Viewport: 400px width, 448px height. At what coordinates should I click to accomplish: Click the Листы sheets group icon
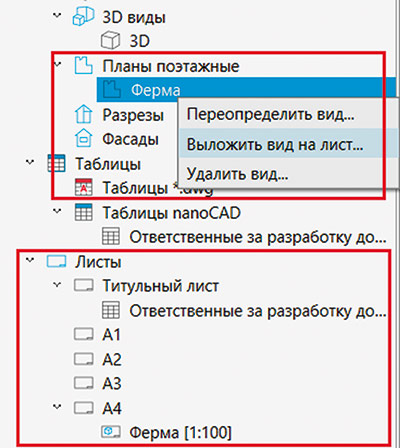pyautogui.click(x=56, y=261)
